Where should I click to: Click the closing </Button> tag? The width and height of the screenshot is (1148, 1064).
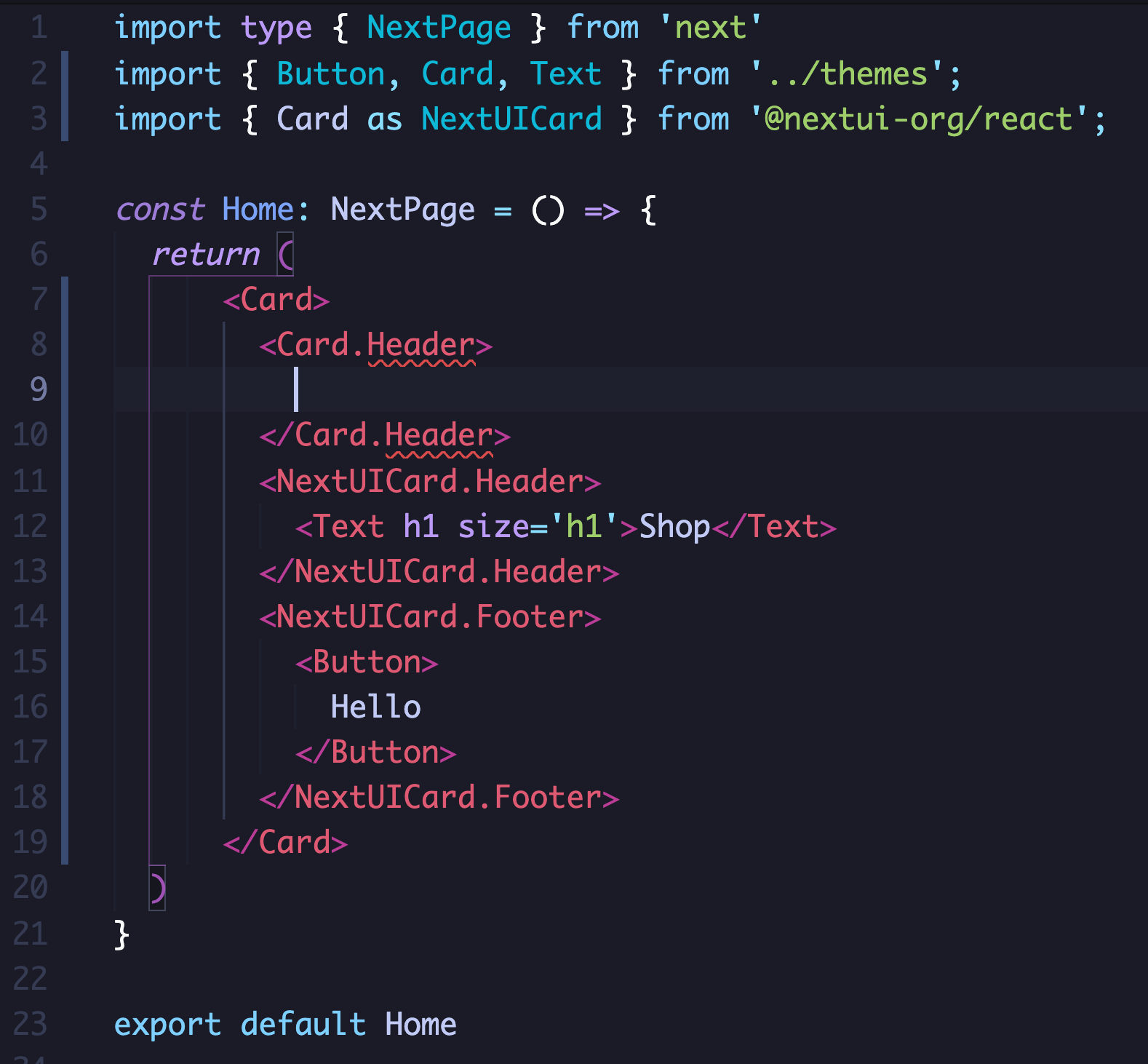(x=376, y=753)
